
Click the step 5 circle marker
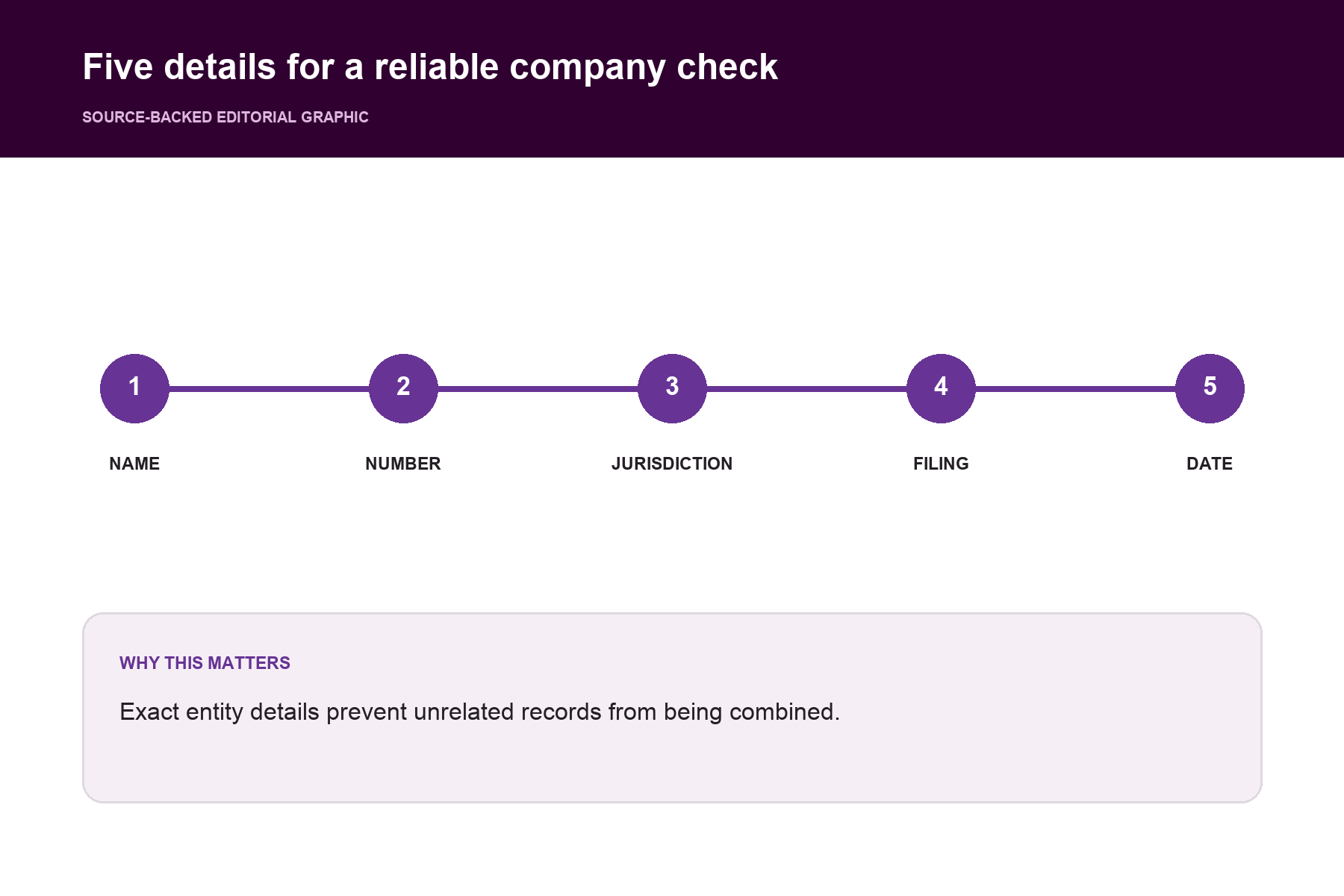coord(1210,388)
